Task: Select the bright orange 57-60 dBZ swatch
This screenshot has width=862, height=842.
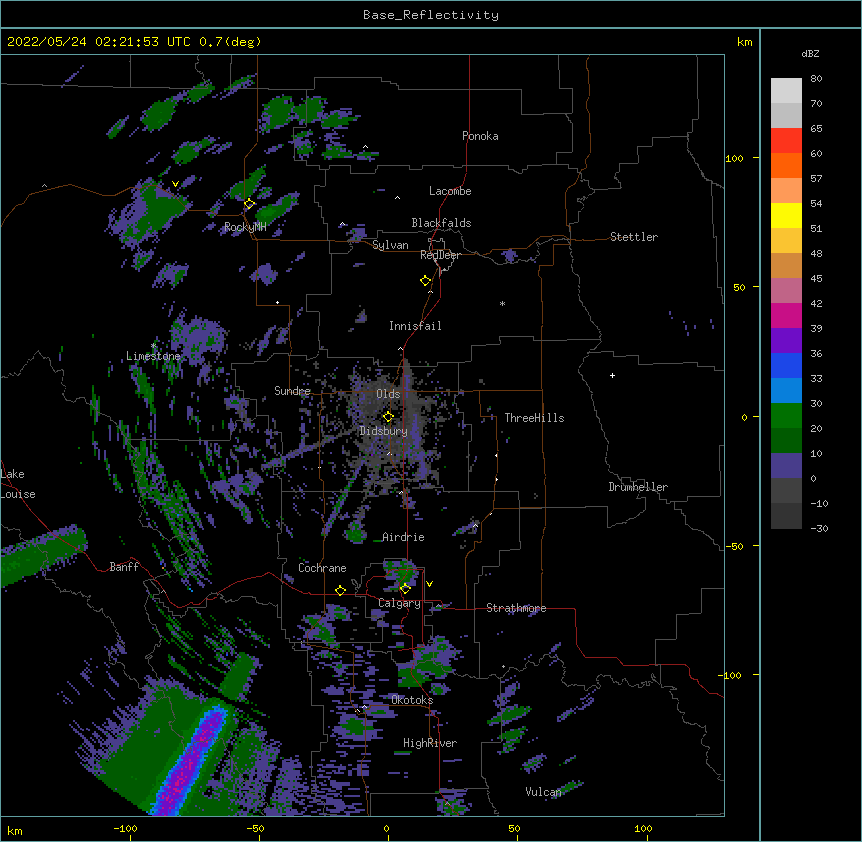Action: point(786,165)
